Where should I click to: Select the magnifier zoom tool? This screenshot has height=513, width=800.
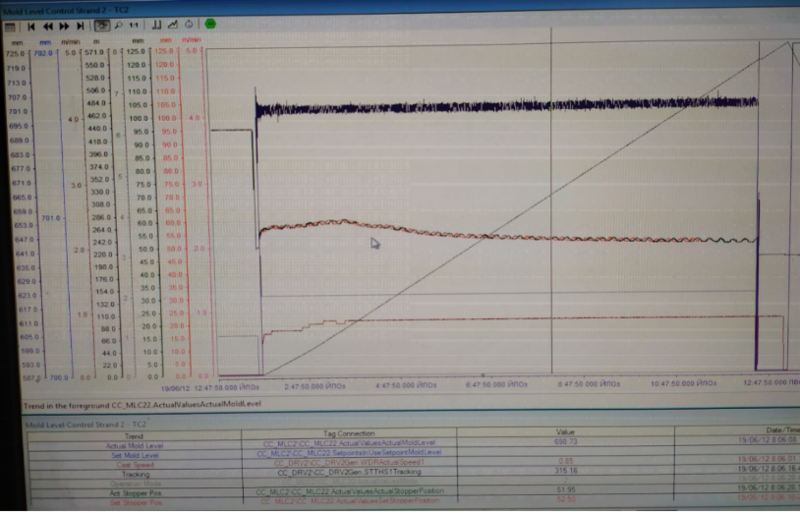(x=120, y=24)
